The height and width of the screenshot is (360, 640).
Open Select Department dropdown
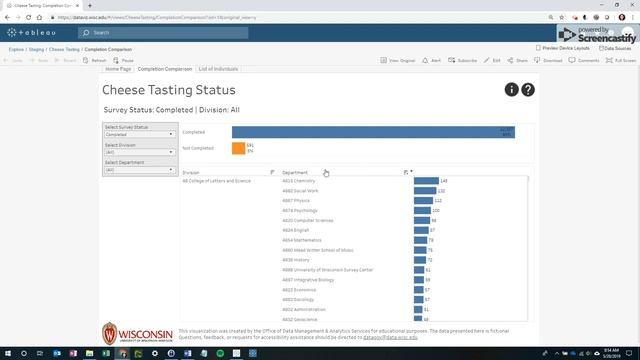coord(140,170)
